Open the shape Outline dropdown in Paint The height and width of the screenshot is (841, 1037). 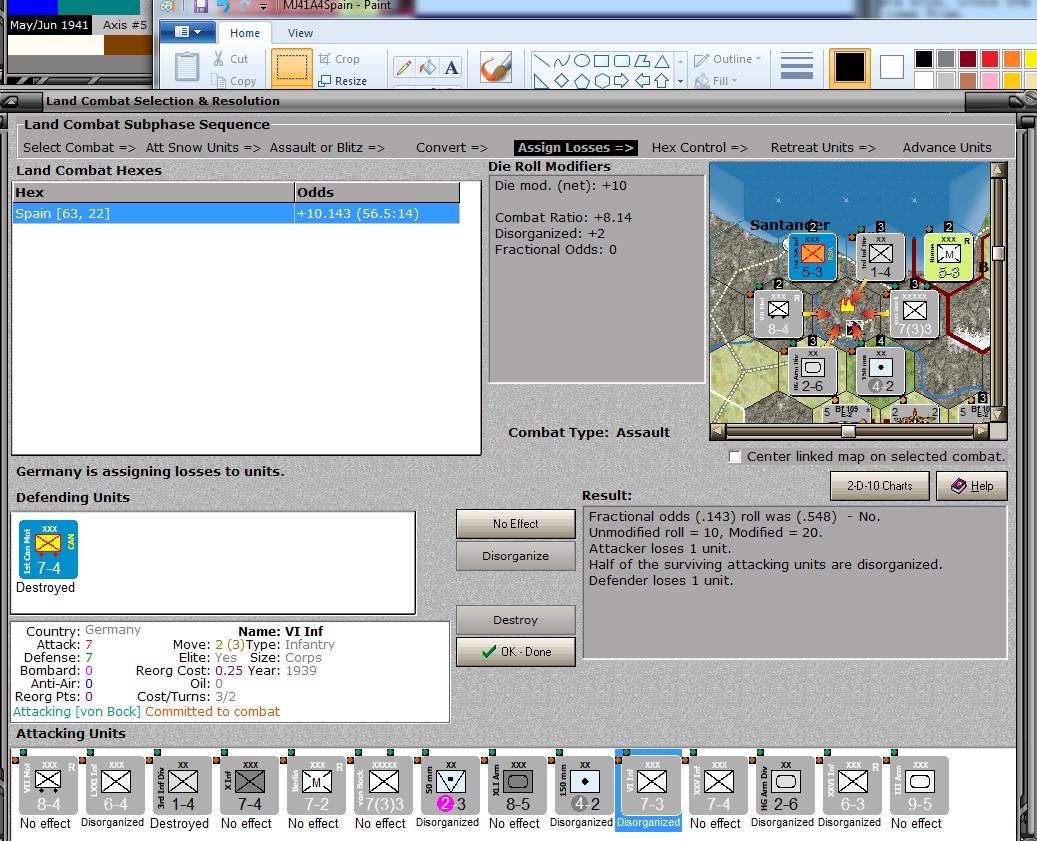pyautogui.click(x=727, y=59)
